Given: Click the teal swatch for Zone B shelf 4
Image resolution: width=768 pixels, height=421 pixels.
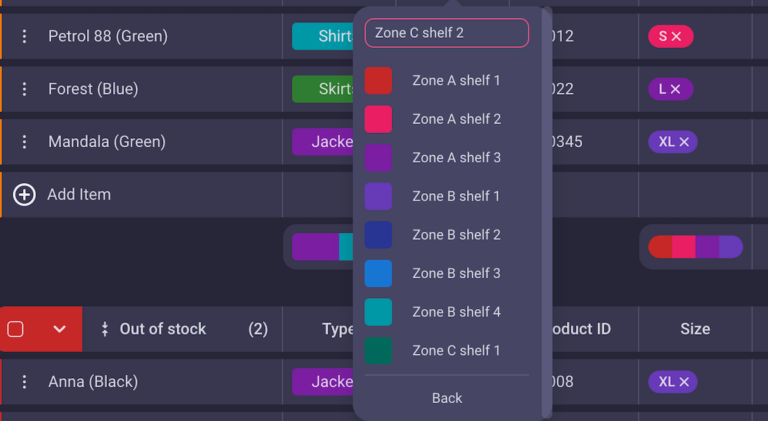Looking at the screenshot, I should pyautogui.click(x=378, y=312).
